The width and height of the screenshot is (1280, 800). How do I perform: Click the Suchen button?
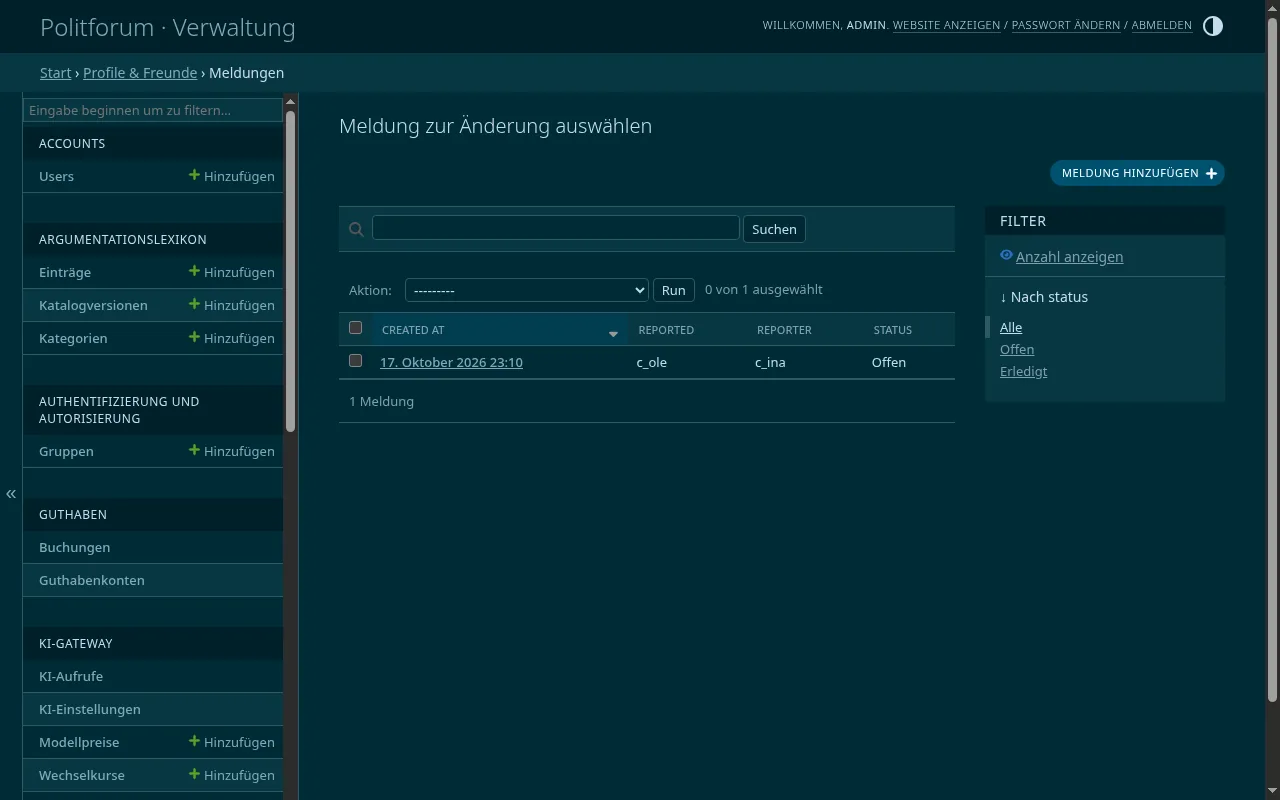click(774, 229)
